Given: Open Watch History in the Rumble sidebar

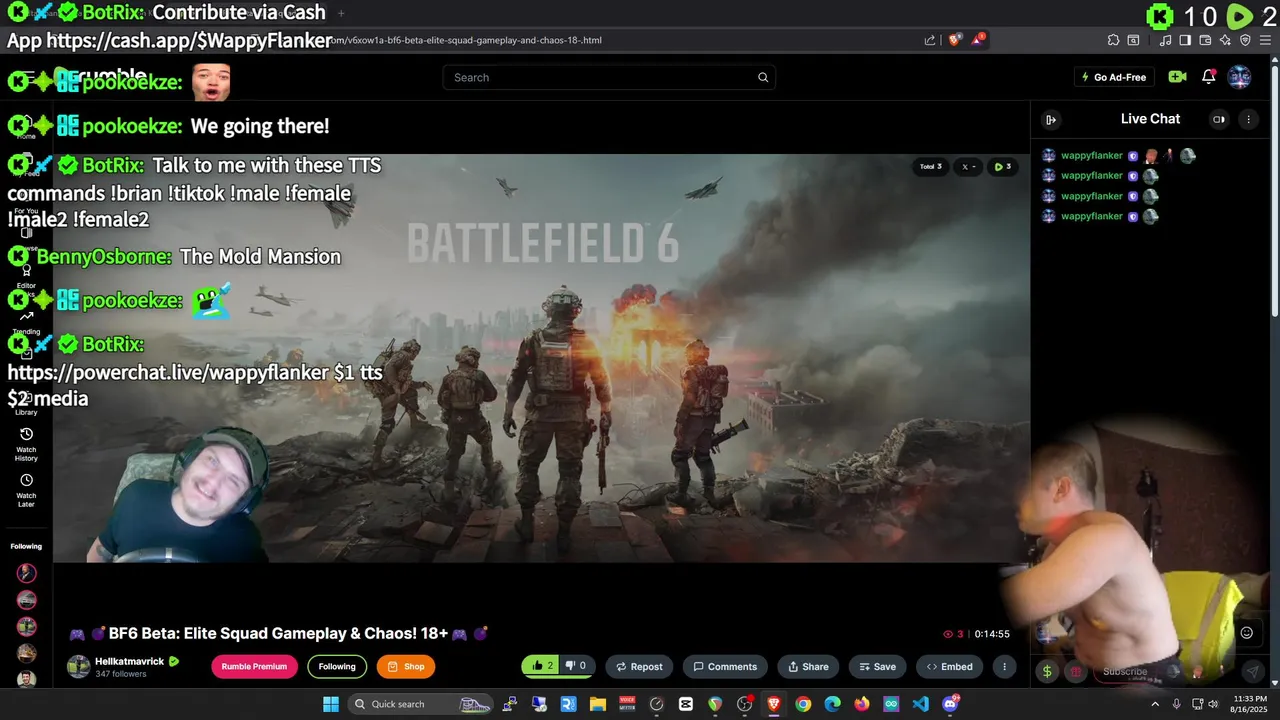Looking at the screenshot, I should click(26, 444).
